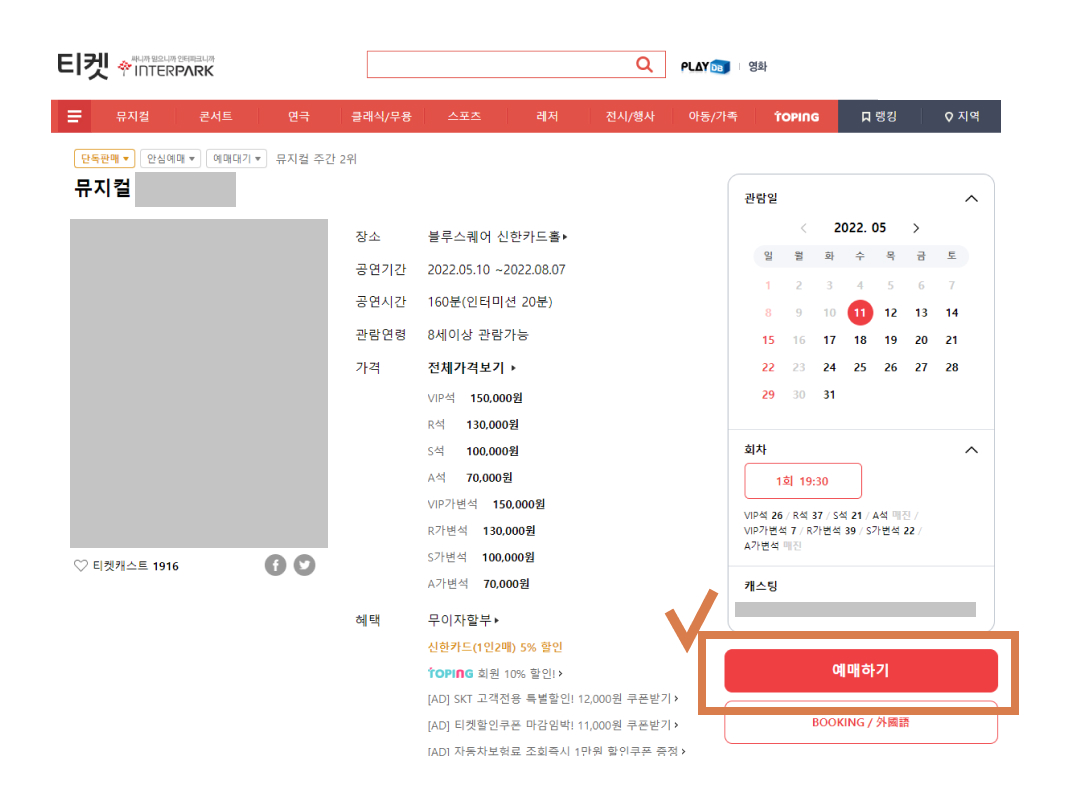The height and width of the screenshot is (791, 1080).
Task: Select the 1회 19:30 session button
Action: (803, 481)
